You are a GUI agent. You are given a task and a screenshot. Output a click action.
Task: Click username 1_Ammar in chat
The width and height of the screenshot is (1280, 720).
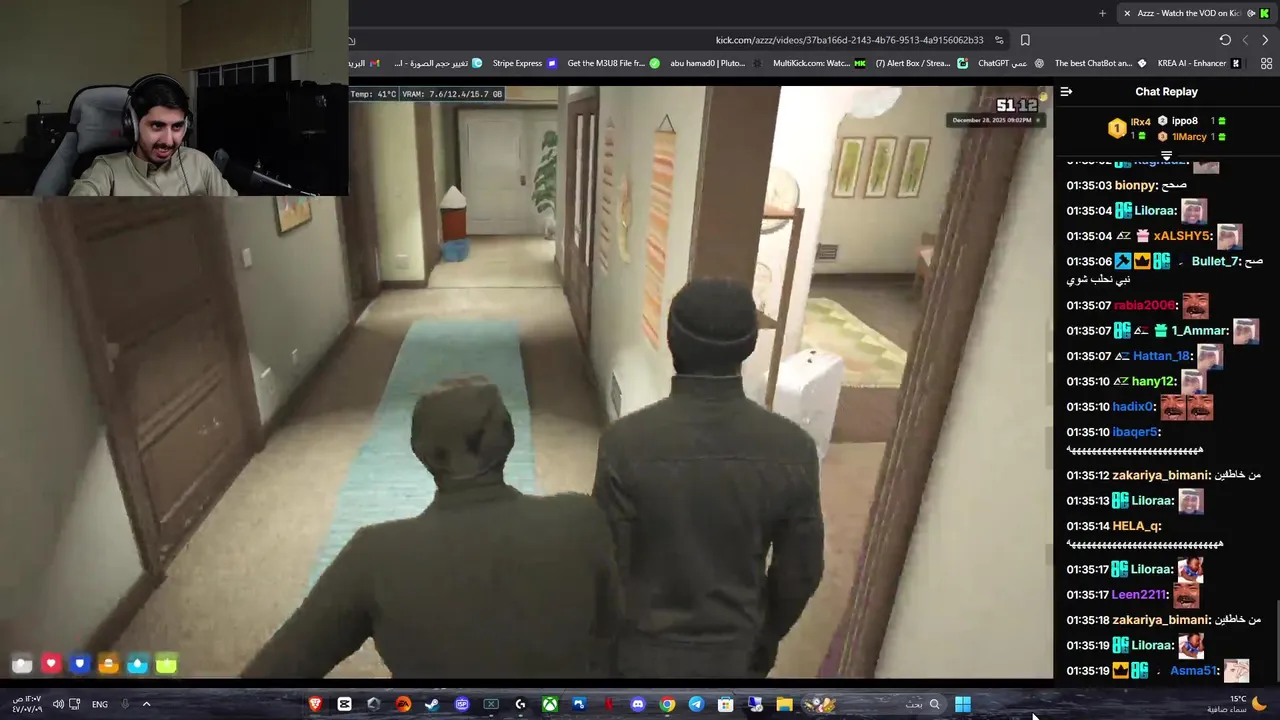[1199, 331]
